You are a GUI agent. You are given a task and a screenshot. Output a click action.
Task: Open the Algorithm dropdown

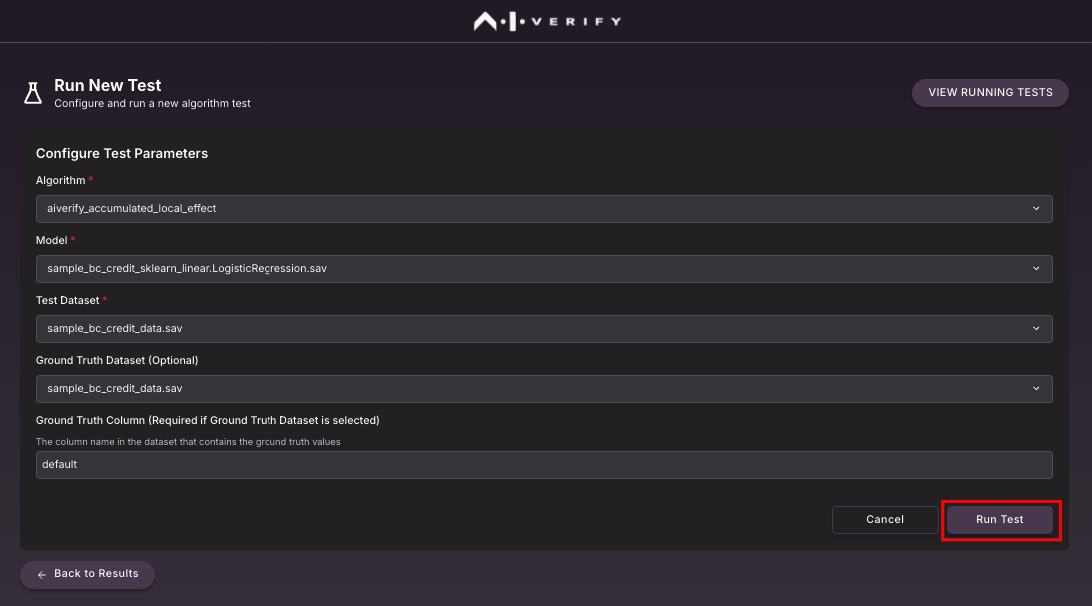544,209
